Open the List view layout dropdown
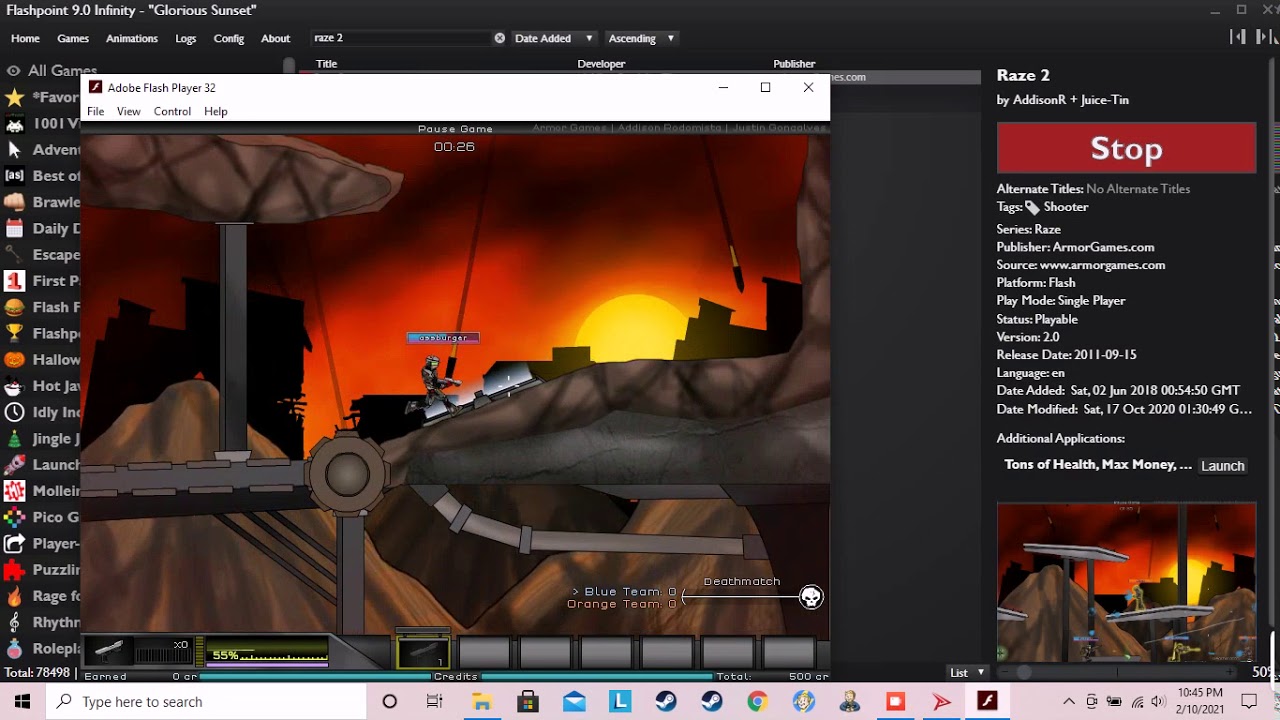The height and width of the screenshot is (720, 1280). click(x=967, y=673)
